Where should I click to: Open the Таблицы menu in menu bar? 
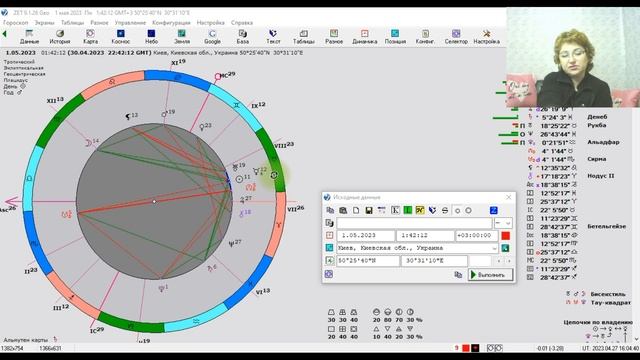[72, 23]
